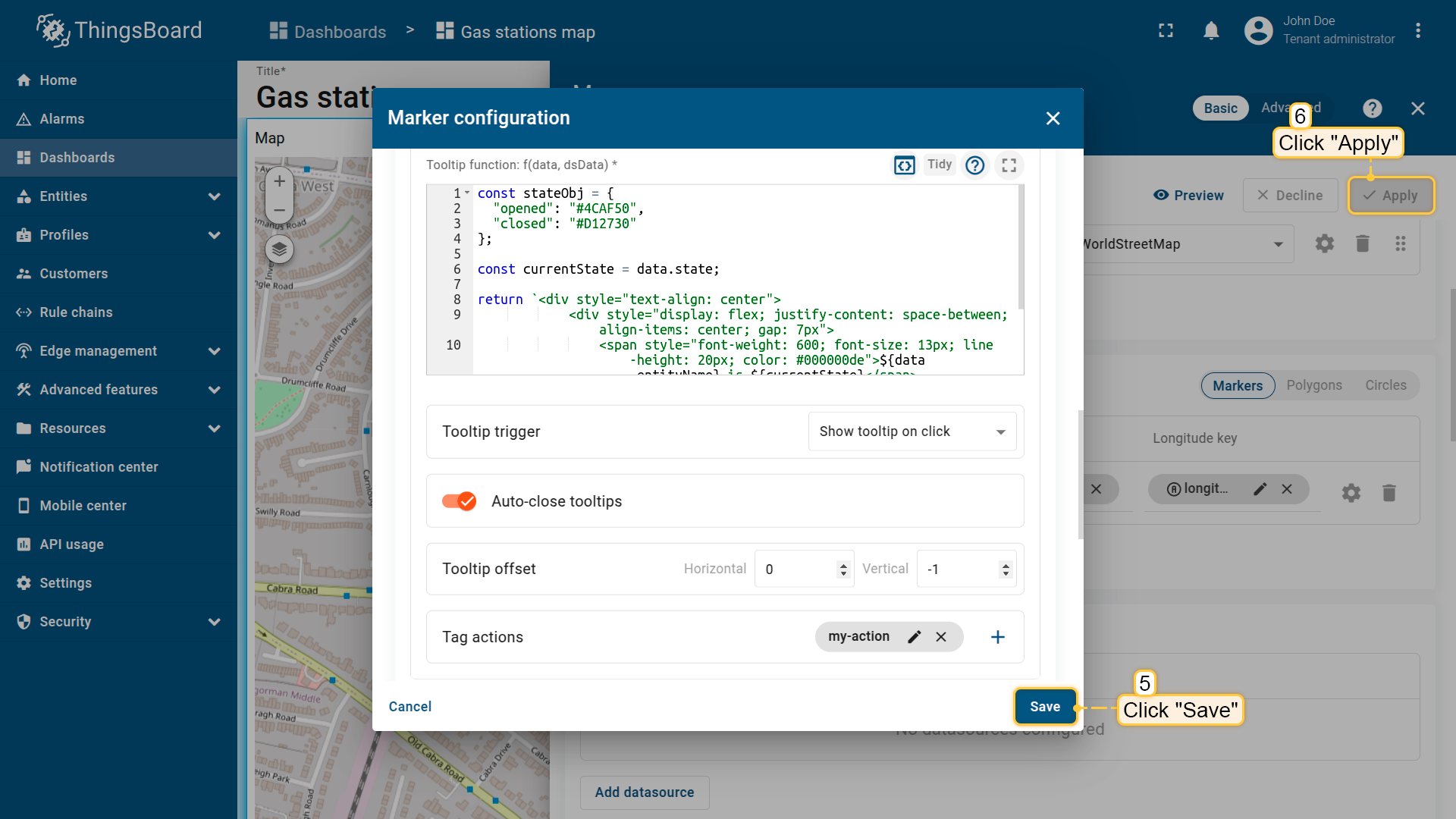Expand code editor to fullscreen

(x=1009, y=165)
